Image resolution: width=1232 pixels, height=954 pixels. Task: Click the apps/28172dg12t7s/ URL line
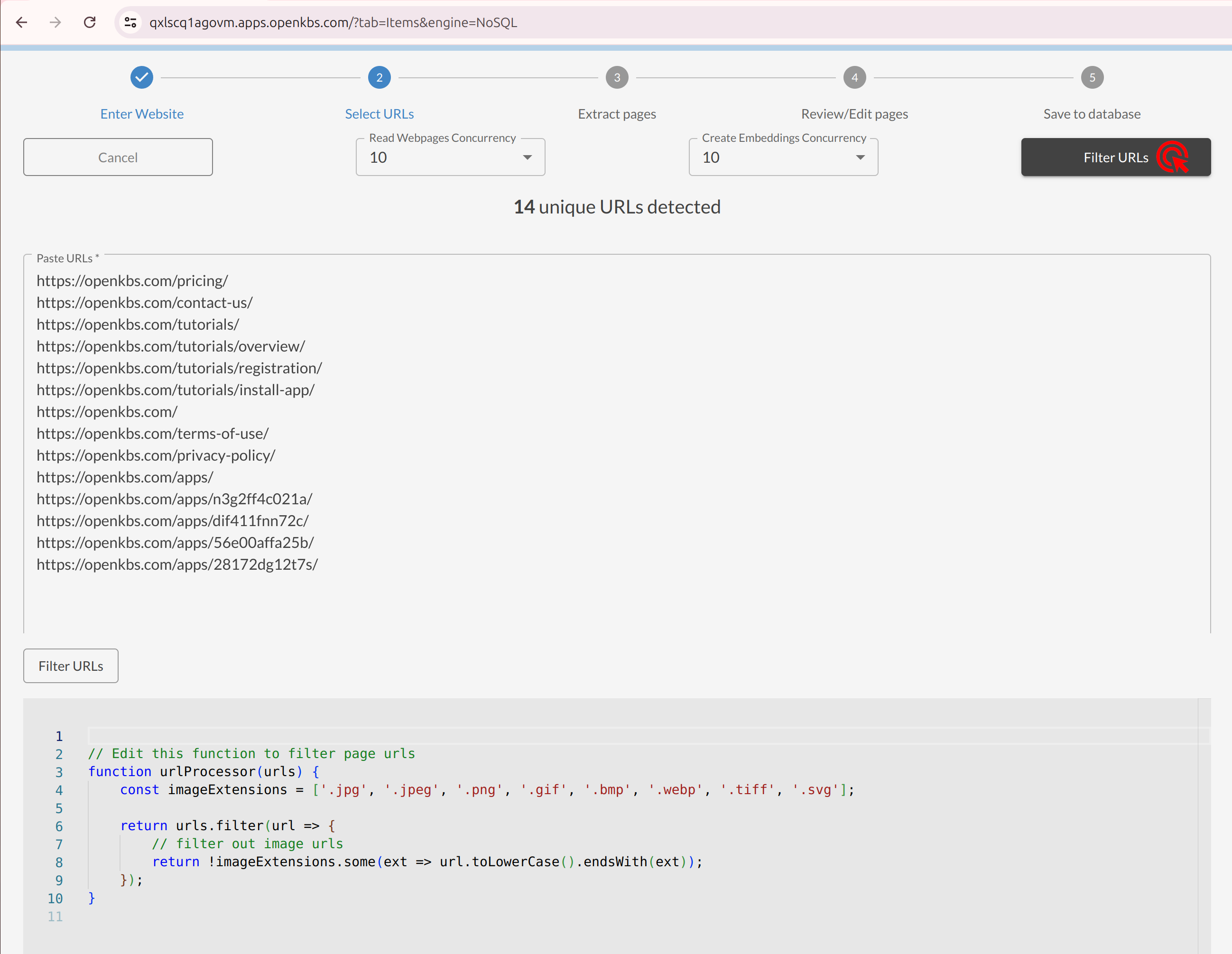click(x=178, y=564)
